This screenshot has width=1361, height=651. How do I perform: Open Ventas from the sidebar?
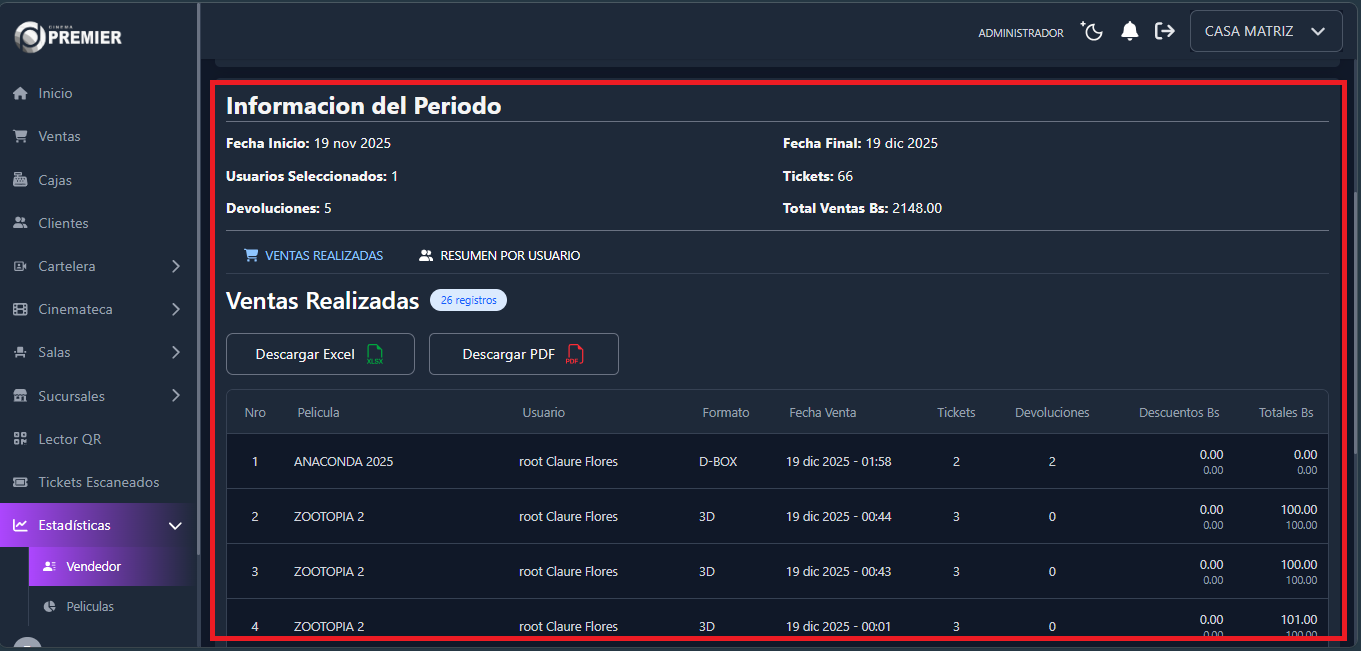pos(59,136)
